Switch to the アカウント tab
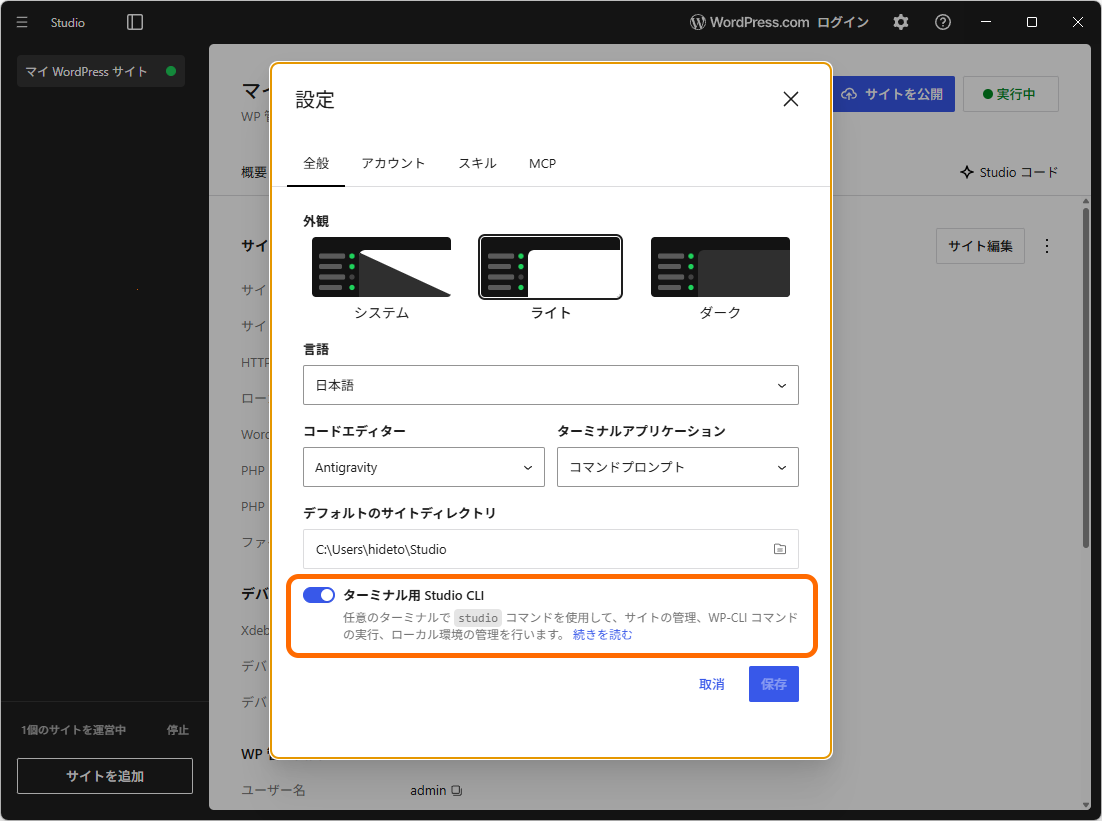 [393, 164]
